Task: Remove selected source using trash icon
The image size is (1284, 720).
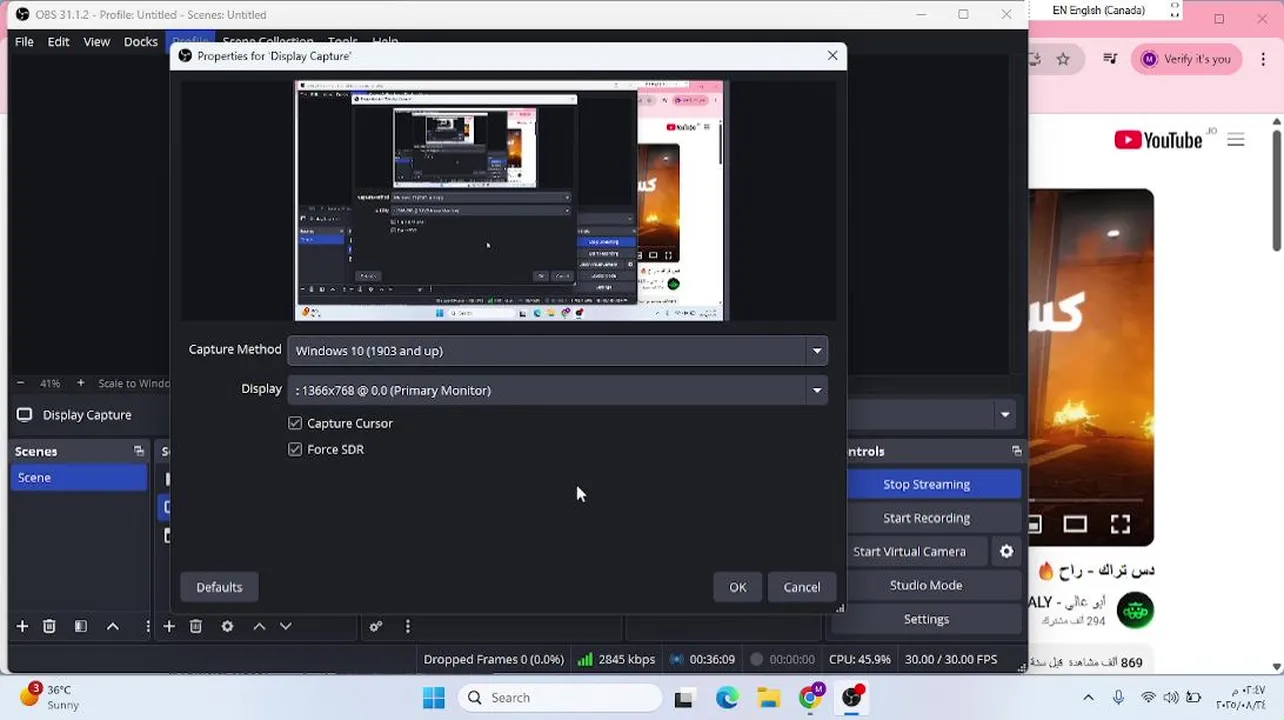Action: coord(196,626)
